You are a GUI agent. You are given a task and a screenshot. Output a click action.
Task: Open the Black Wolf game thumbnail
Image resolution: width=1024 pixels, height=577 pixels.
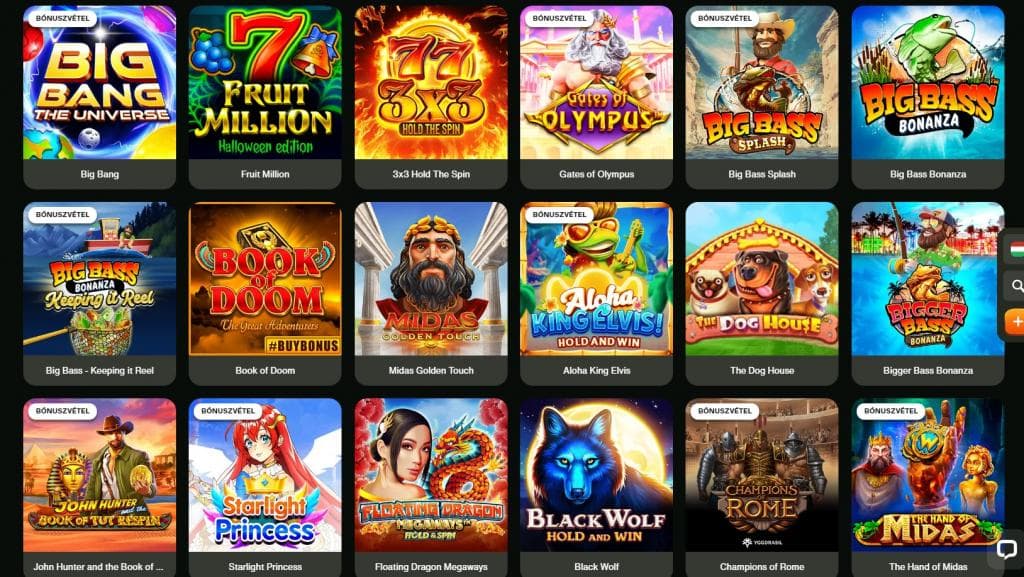[x=597, y=475]
